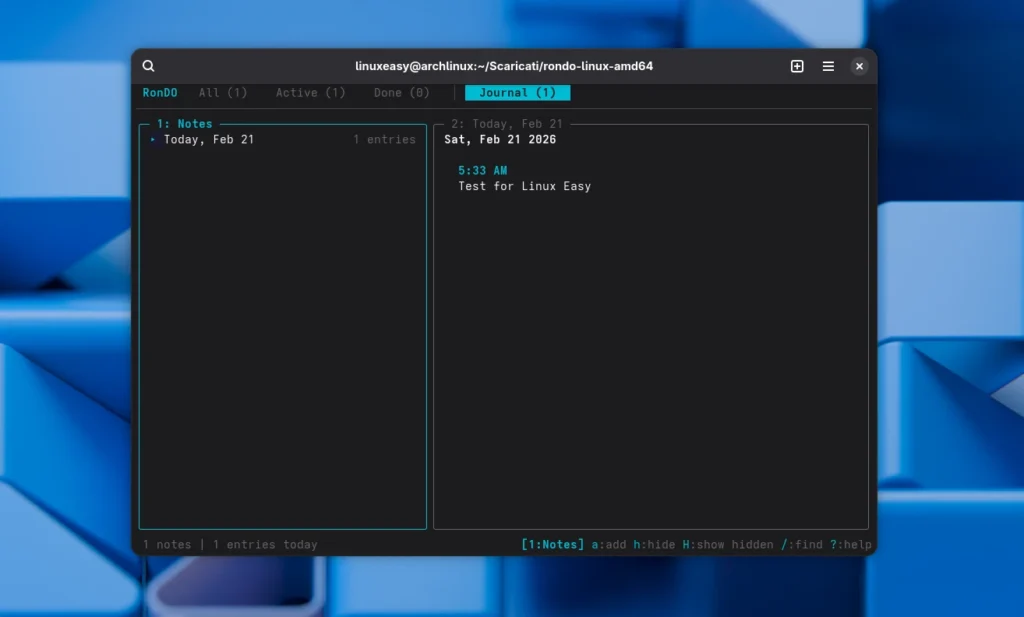Click the /:find shortcut hint

coord(801,545)
